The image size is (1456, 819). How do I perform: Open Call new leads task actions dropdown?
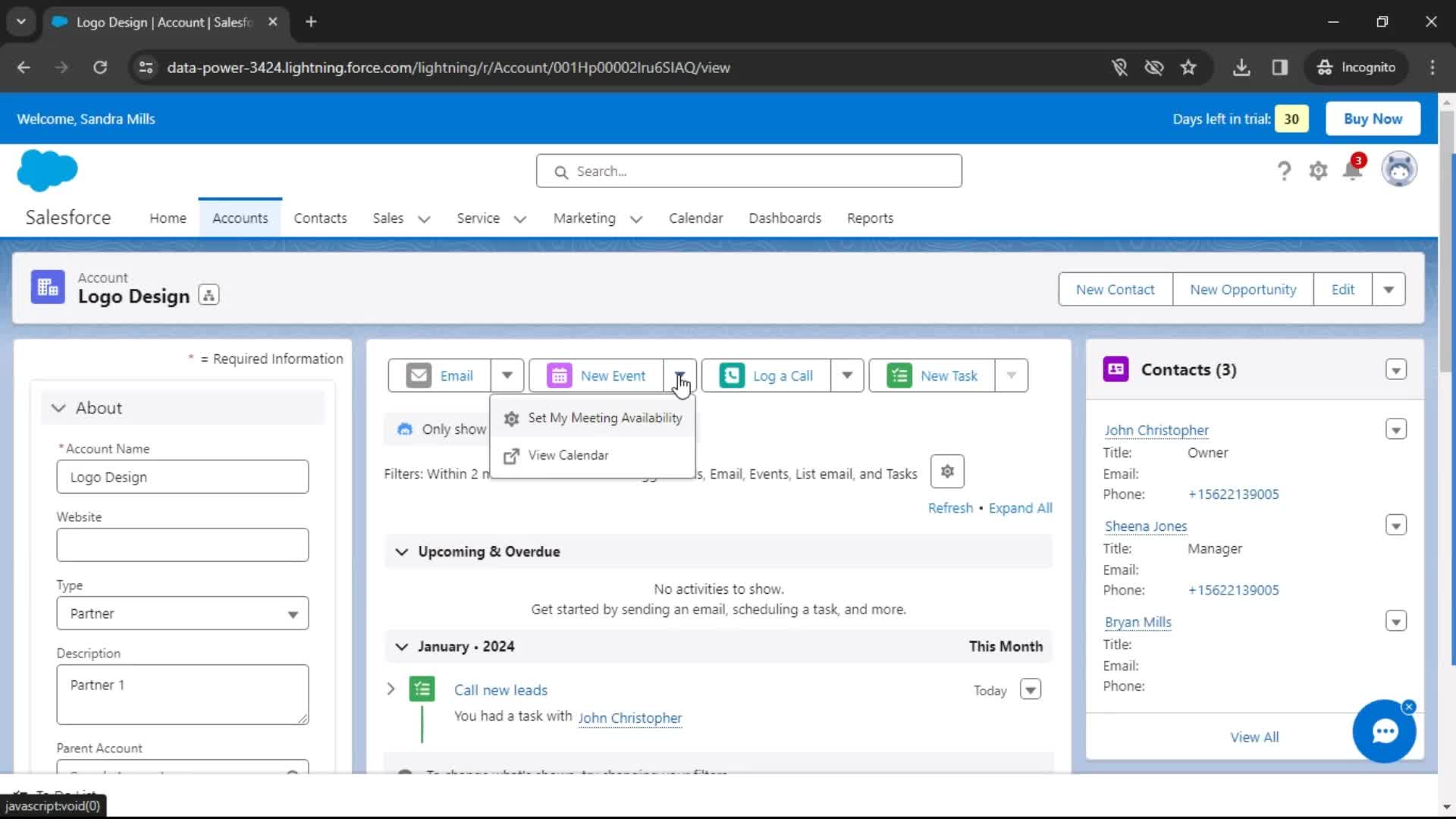click(1031, 689)
